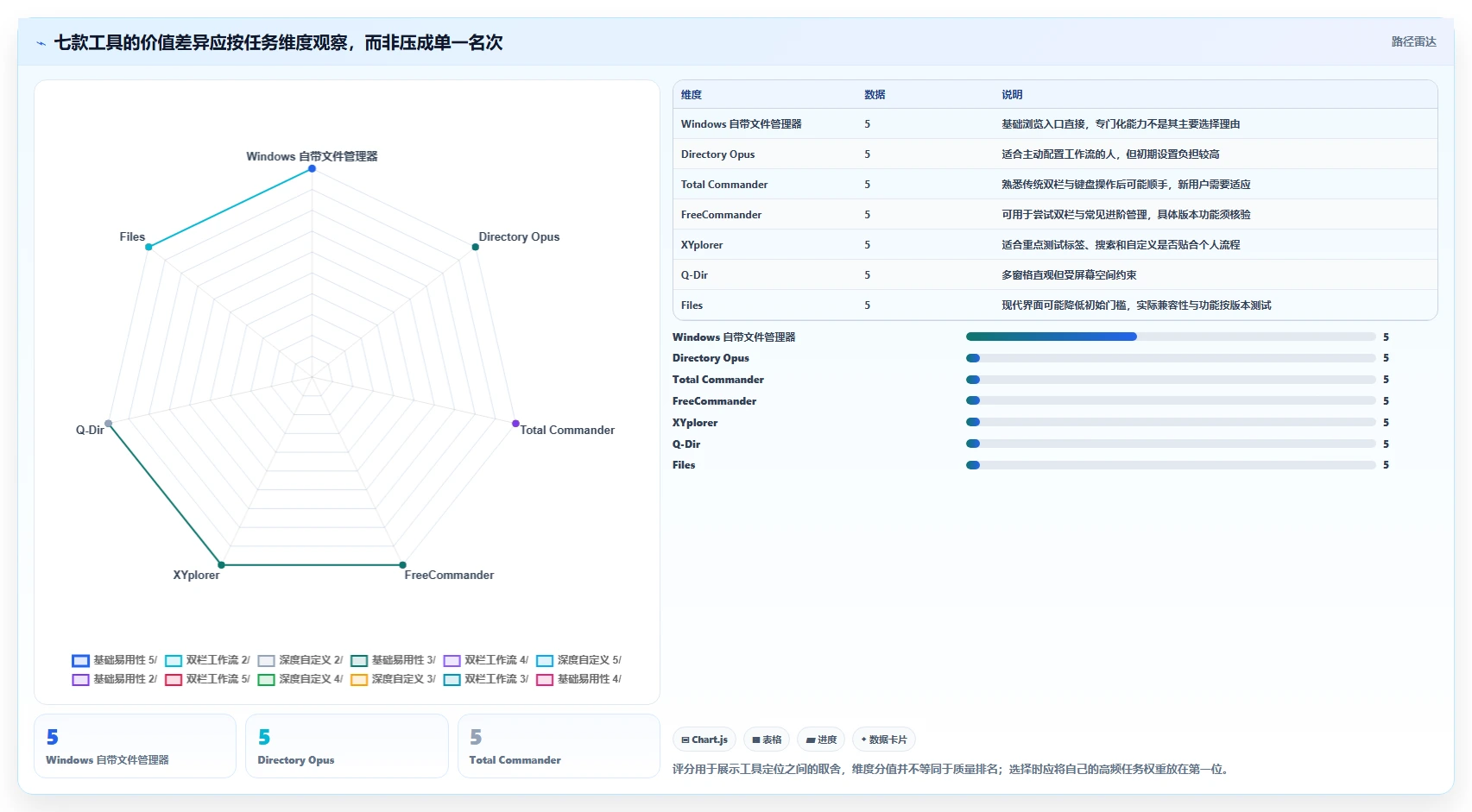Image resolution: width=1472 pixels, height=812 pixels.
Task: Click the Directory Opus axis label on radar
Action: [519, 236]
